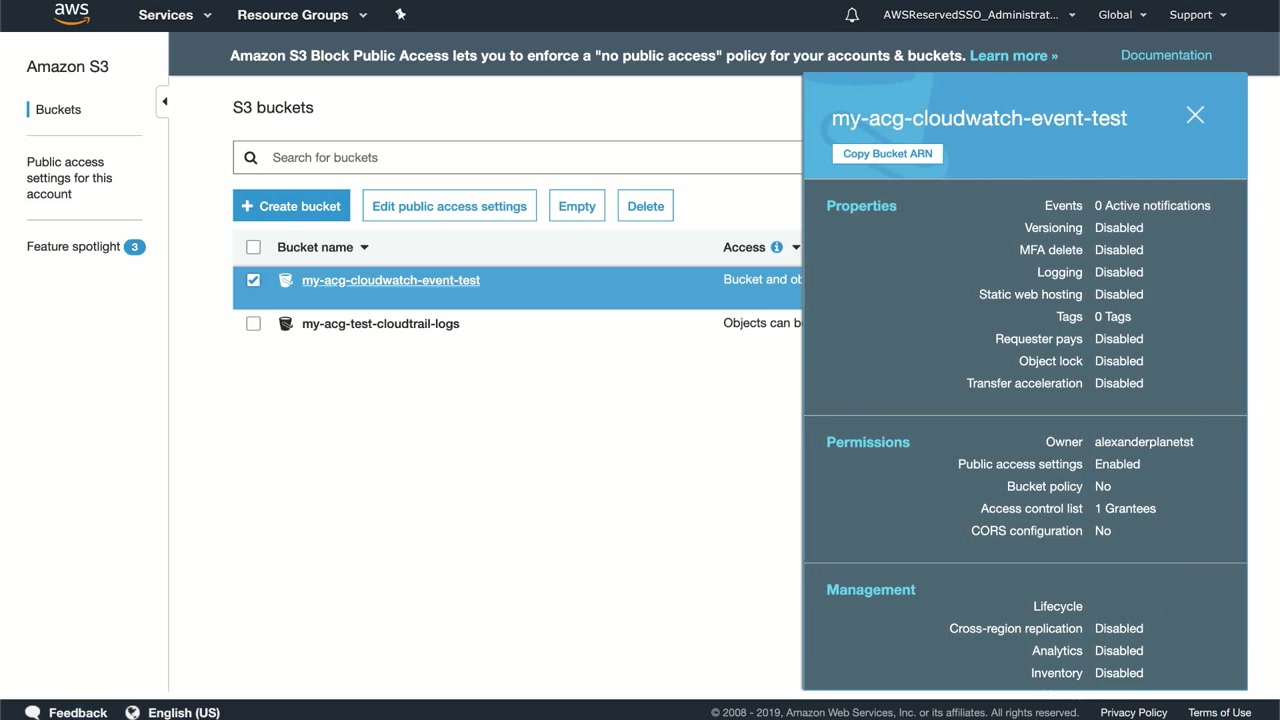This screenshot has height=720, width=1280.
Task: Click the Delete button
Action: [x=645, y=206]
